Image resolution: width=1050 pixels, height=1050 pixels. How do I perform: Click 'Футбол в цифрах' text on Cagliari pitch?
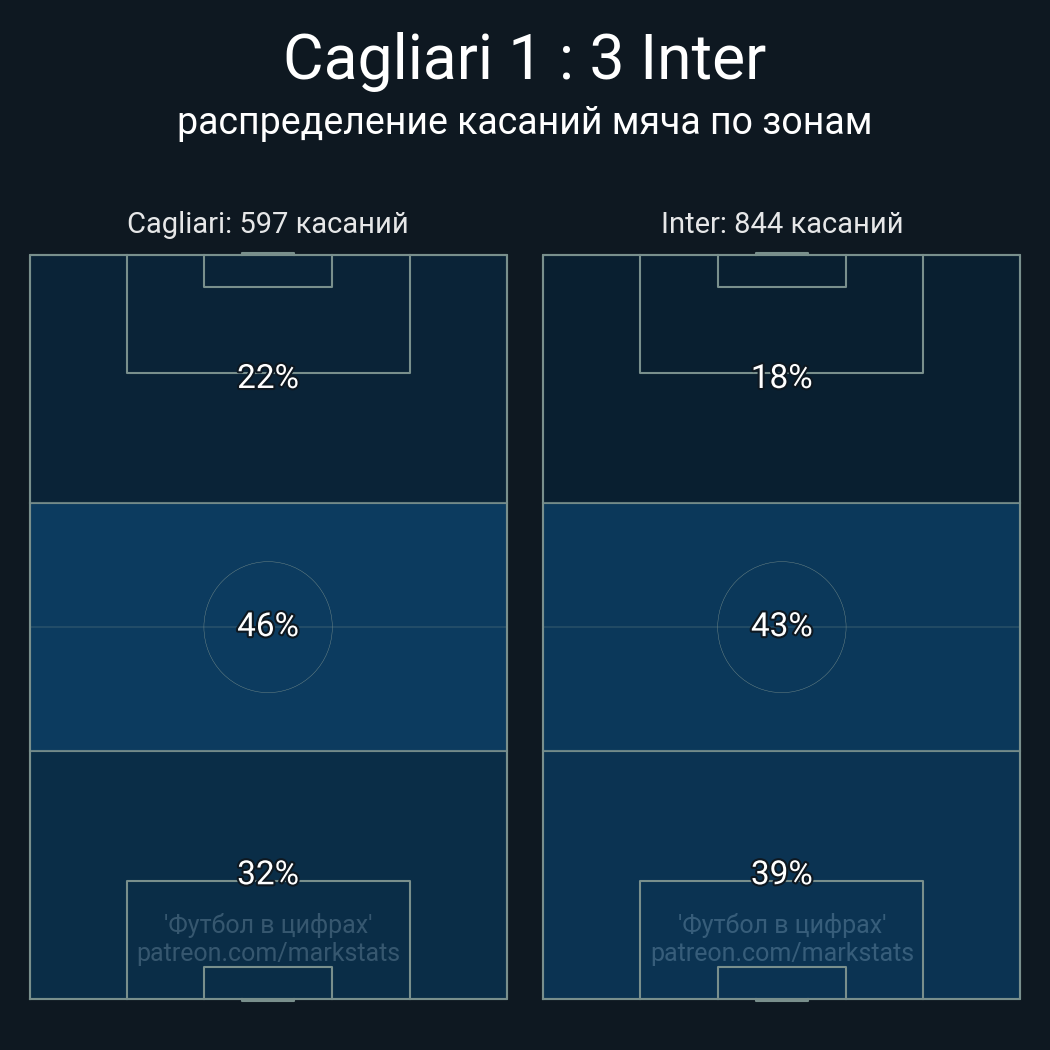point(268,924)
